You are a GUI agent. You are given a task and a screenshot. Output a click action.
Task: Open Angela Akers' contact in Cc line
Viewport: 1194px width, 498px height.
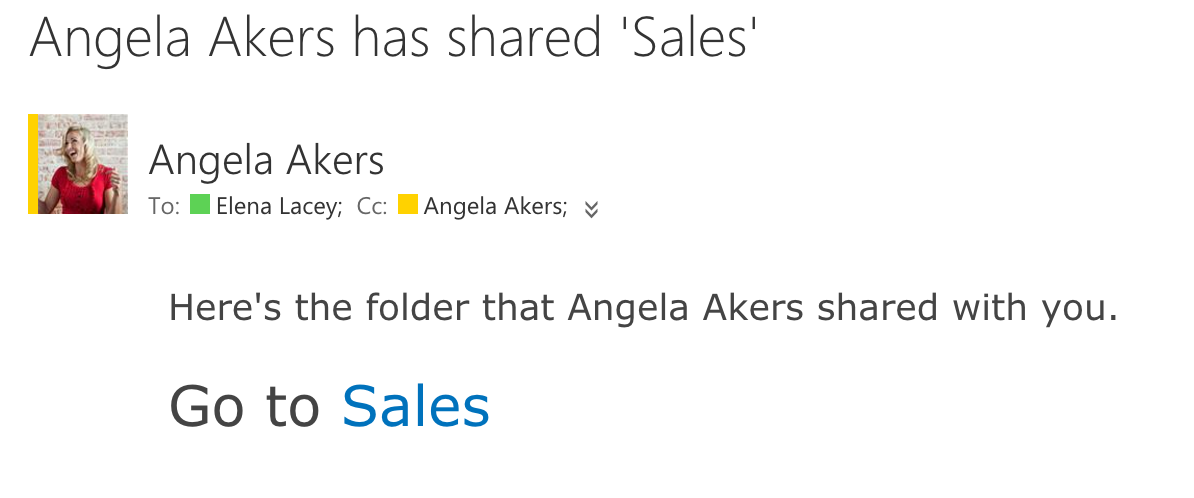coord(495,207)
